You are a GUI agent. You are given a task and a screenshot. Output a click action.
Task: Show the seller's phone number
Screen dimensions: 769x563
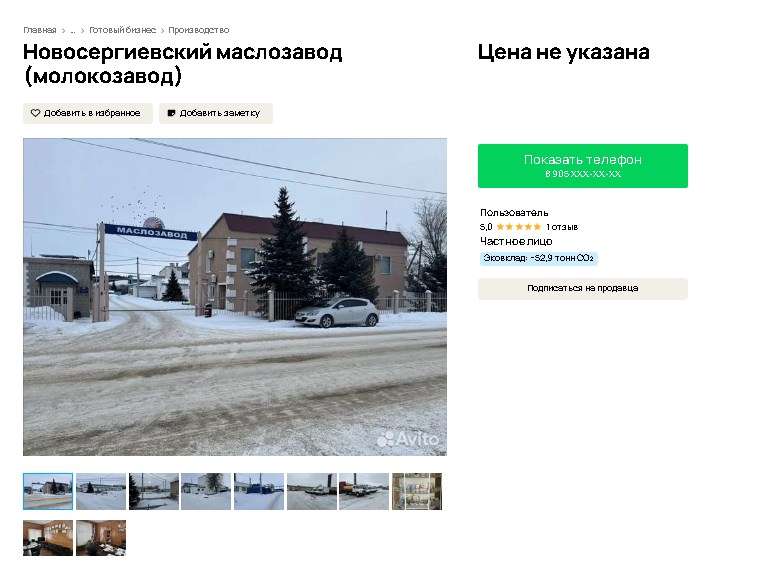583,166
